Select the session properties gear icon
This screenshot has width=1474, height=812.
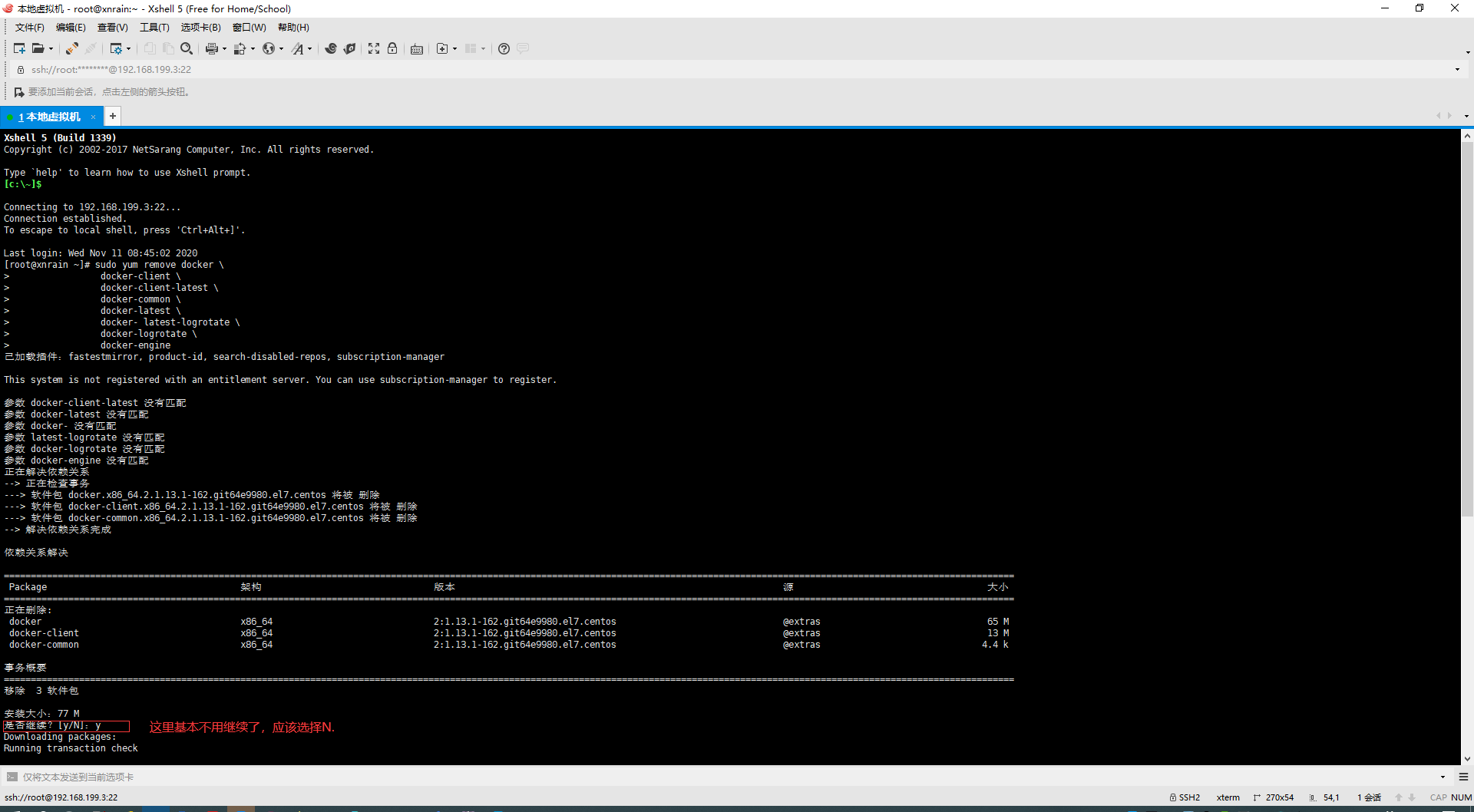point(117,48)
